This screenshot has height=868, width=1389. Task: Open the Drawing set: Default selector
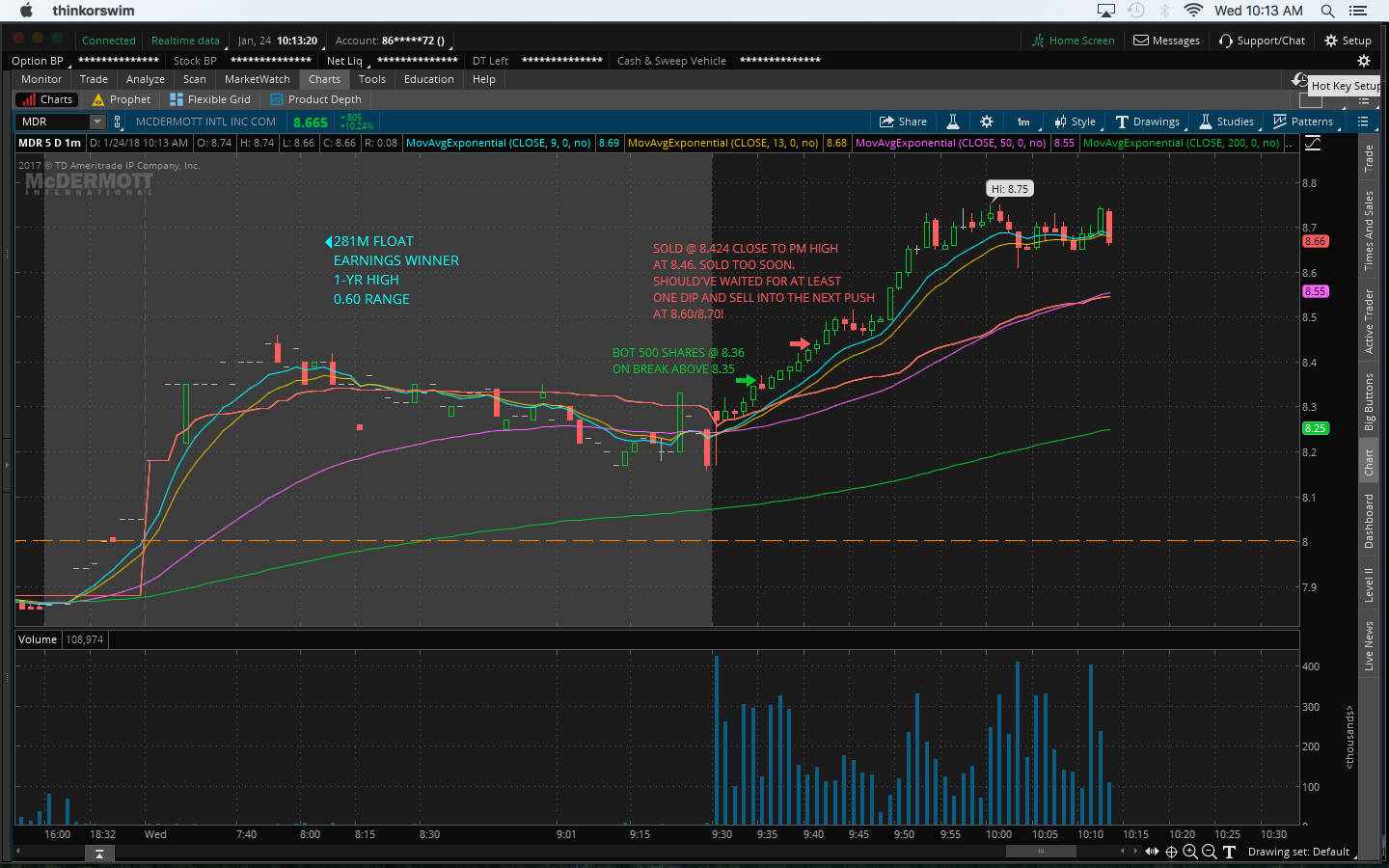pyautogui.click(x=1298, y=852)
